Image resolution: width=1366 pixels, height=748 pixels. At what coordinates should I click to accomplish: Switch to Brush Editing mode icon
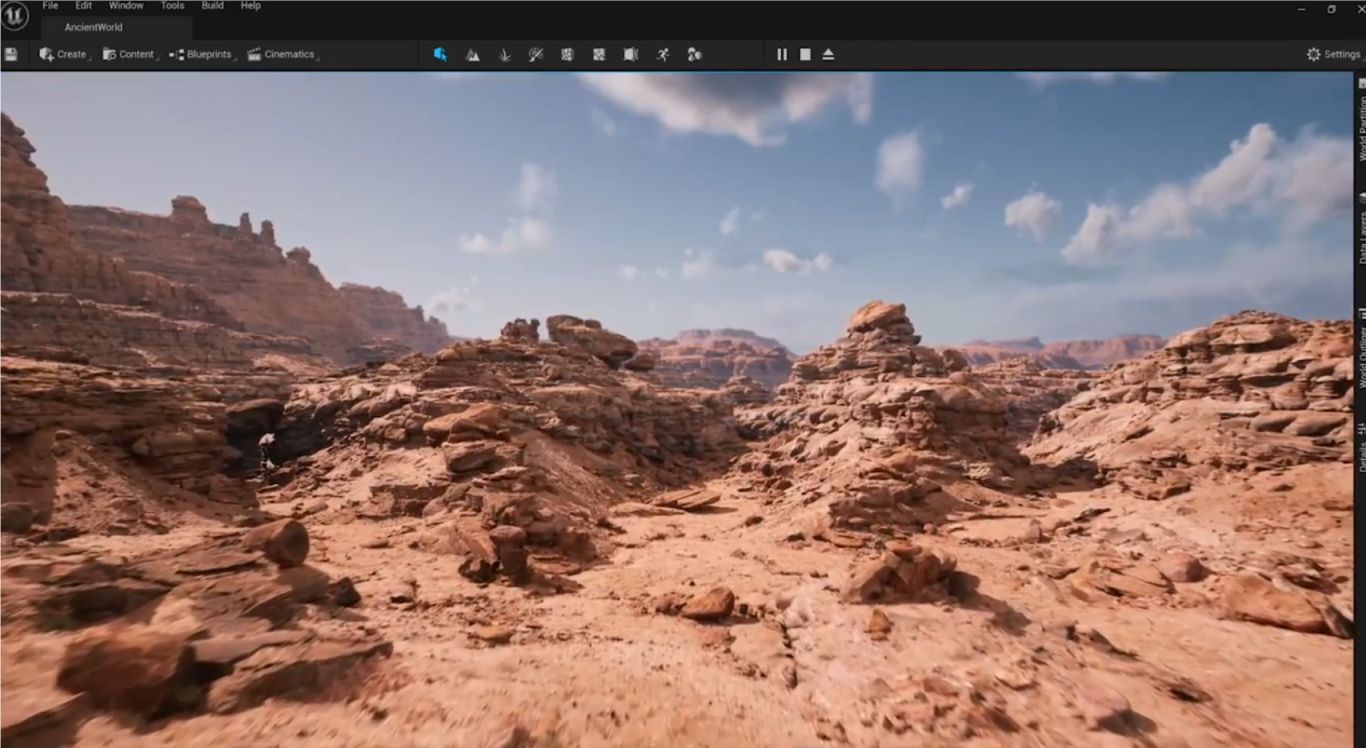631,54
